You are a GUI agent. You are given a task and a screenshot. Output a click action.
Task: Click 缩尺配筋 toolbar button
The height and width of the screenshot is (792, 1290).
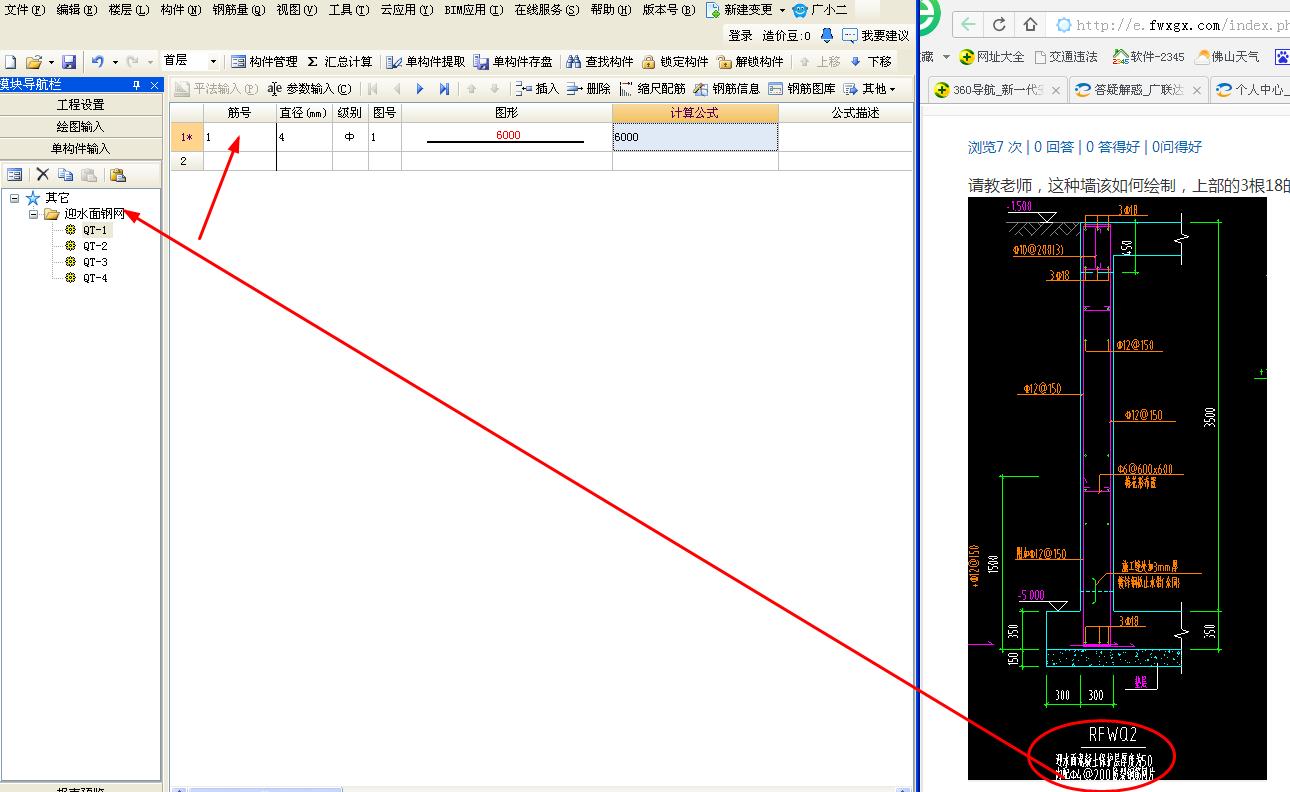653,89
